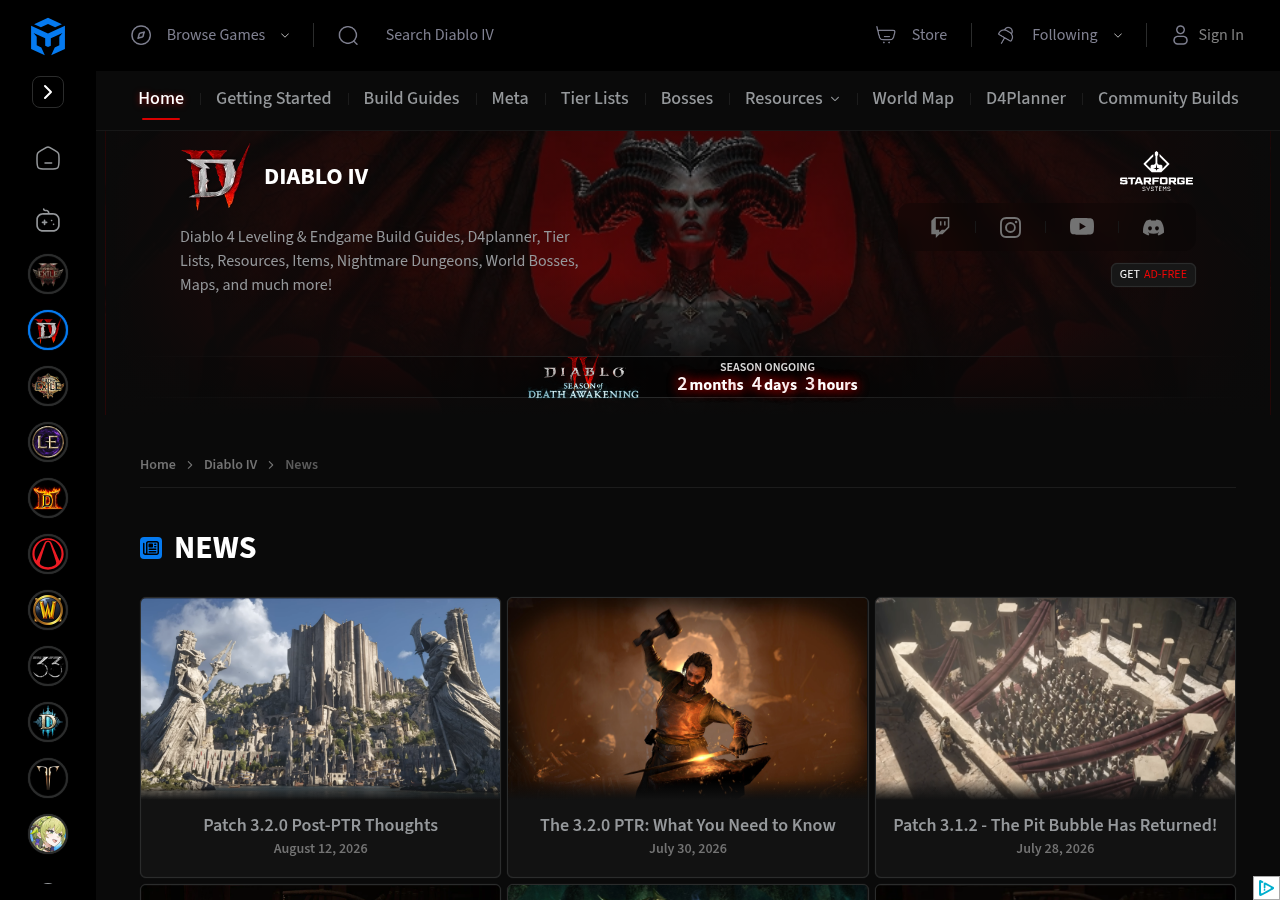Image resolution: width=1280 pixels, height=900 pixels.
Task: Open the Tier Lists tab
Action: click(x=594, y=98)
